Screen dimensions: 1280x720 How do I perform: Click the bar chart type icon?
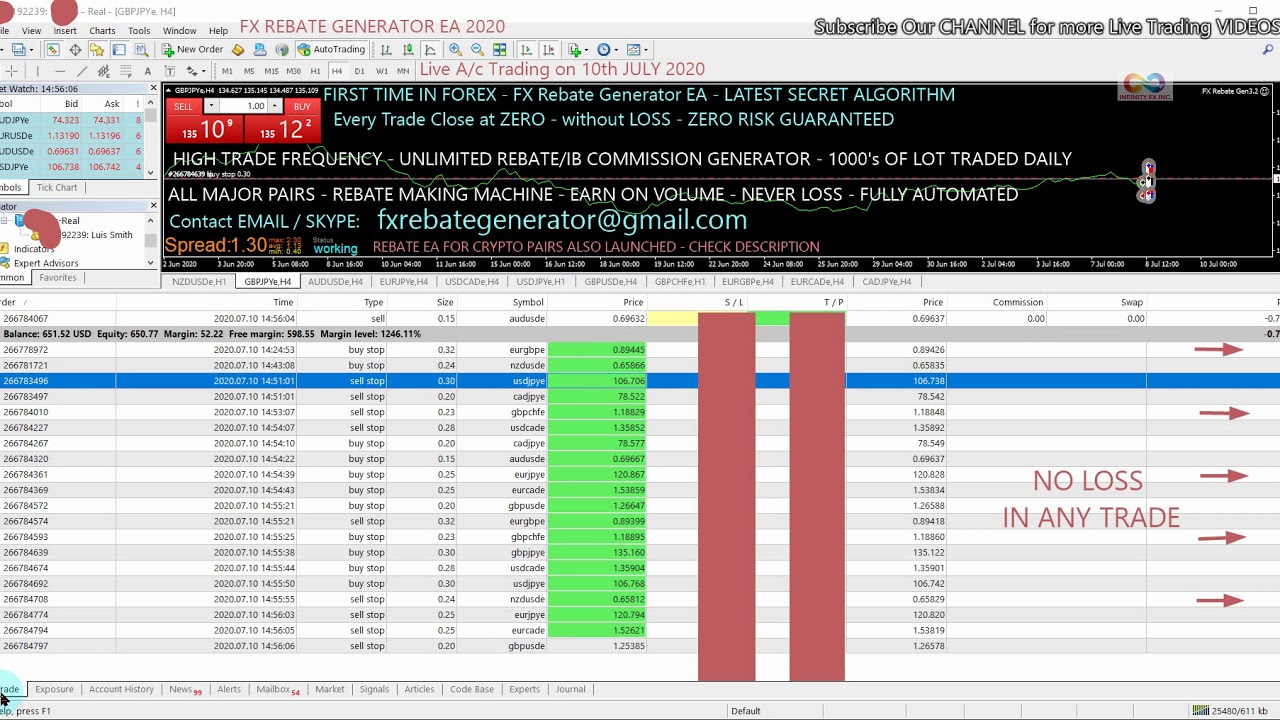pyautogui.click(x=386, y=49)
